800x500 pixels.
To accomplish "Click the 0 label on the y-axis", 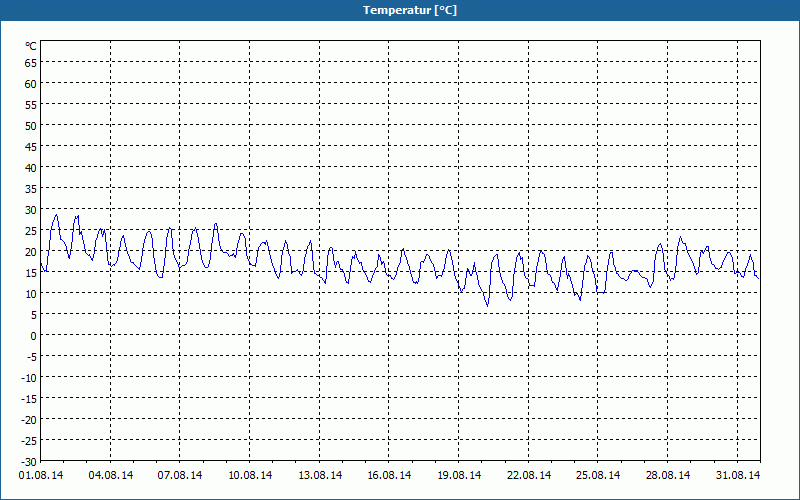I will 33,335.
